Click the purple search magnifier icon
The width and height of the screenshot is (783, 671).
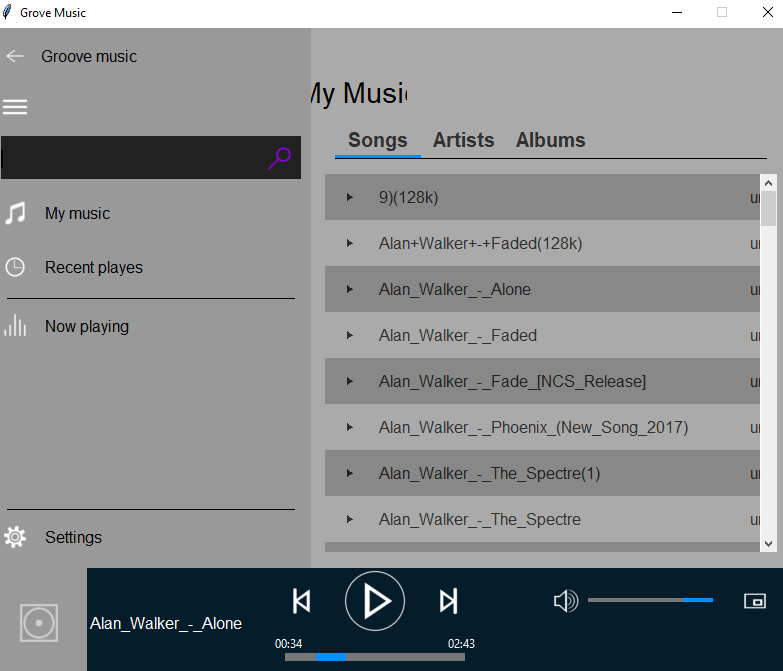coord(279,158)
